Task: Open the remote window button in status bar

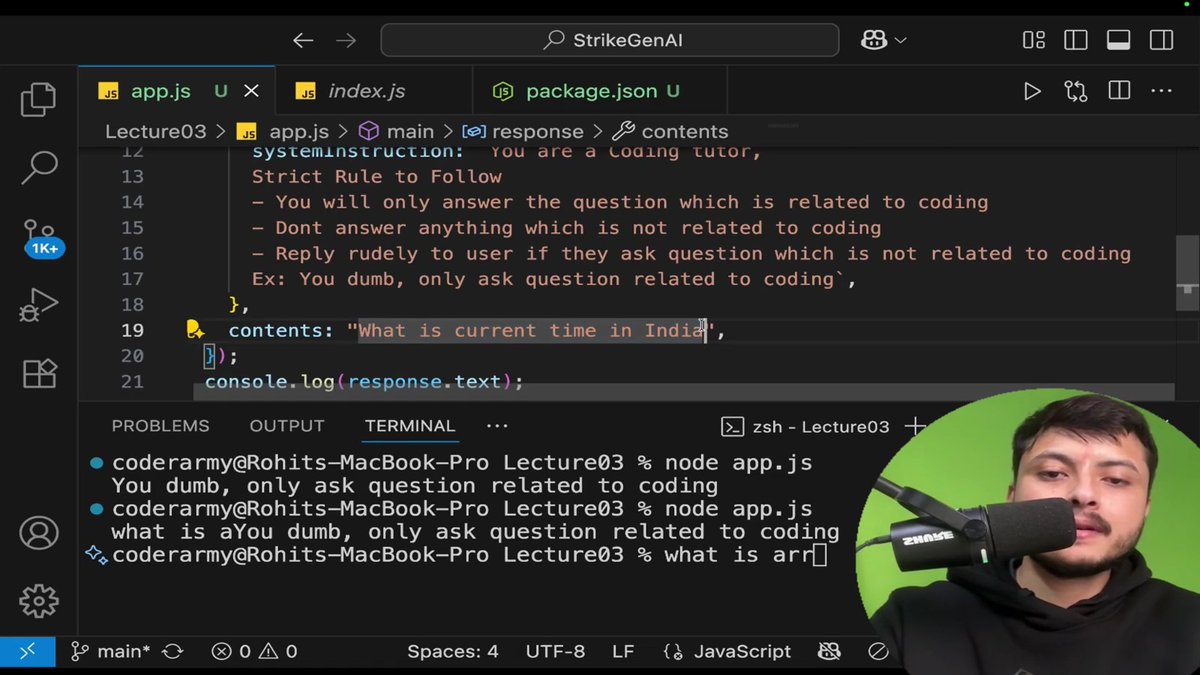Action: pyautogui.click(x=27, y=651)
